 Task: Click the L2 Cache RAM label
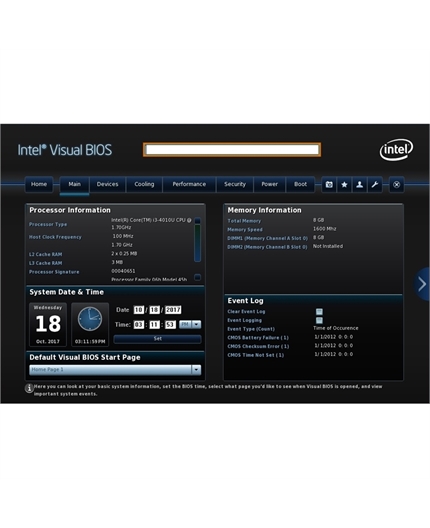45,254
